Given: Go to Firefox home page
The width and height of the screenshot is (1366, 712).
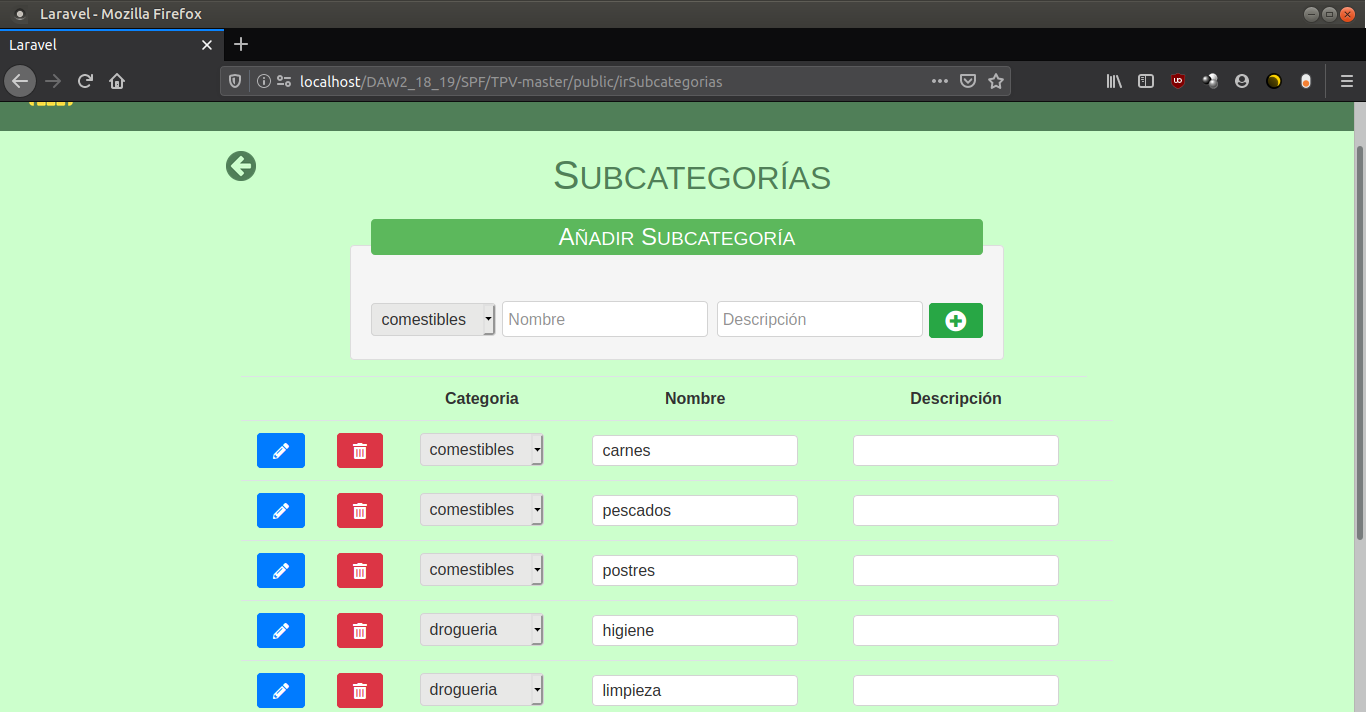Looking at the screenshot, I should pos(117,82).
